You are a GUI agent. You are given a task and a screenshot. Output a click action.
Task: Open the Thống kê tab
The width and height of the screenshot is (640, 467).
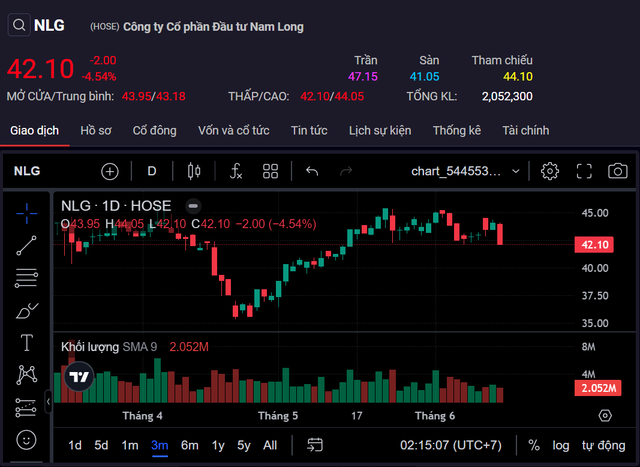[457, 131]
